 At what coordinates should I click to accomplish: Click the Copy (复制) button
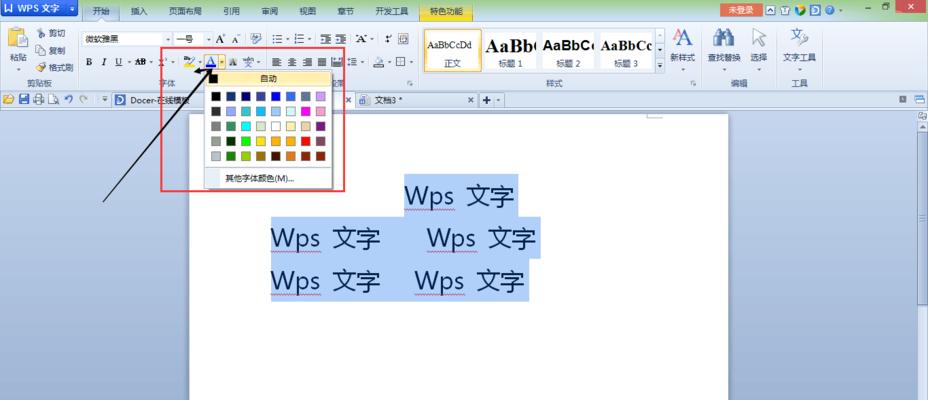51,50
